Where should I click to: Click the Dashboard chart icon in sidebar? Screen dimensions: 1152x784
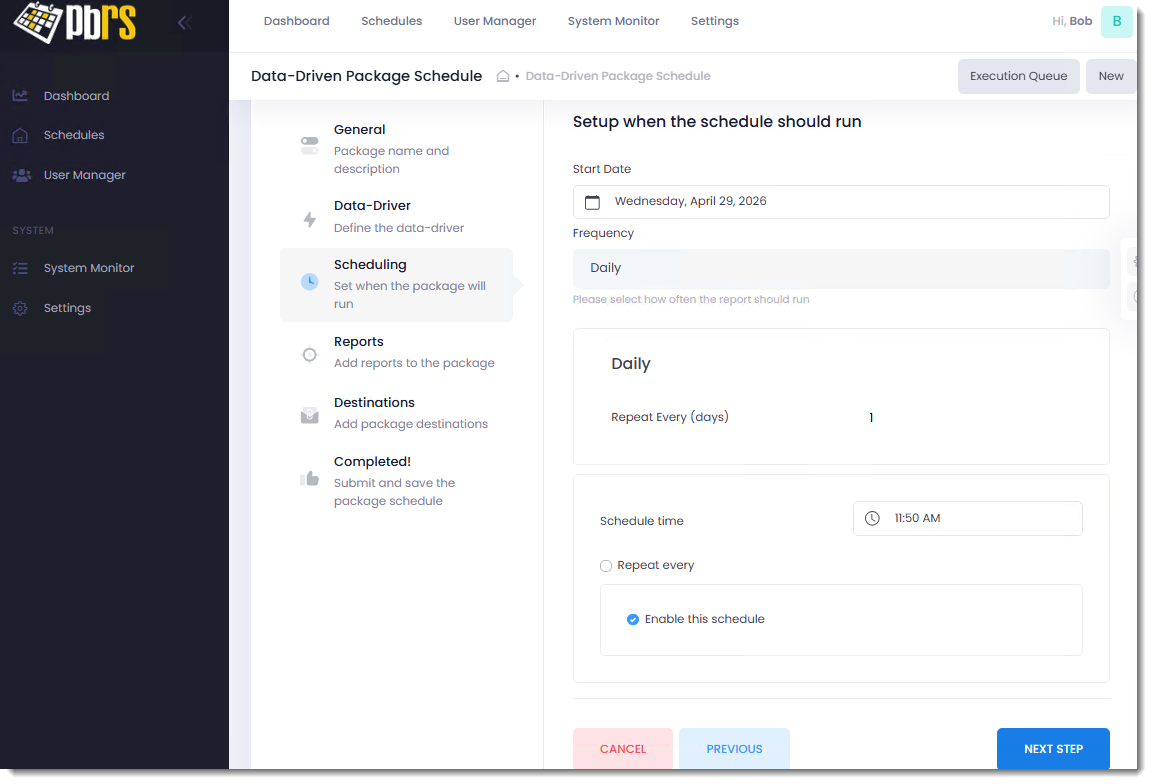pos(20,96)
